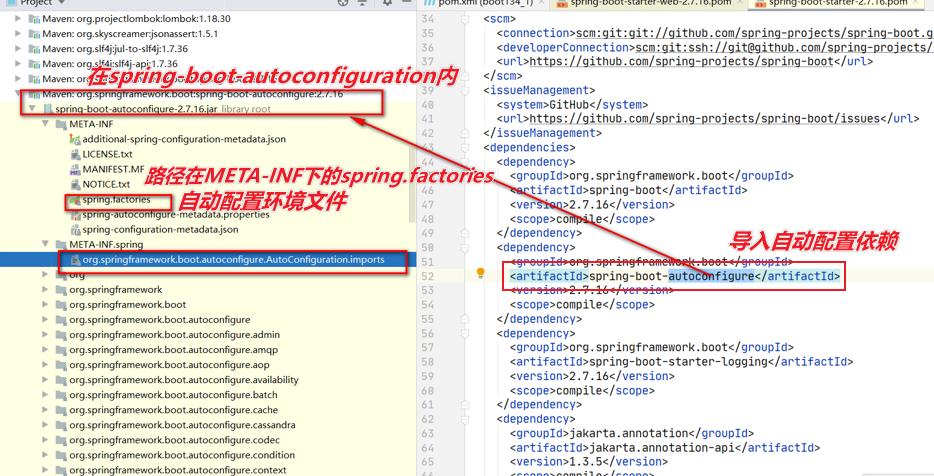Click the package icon of org.springframework.boot.autoconfigure.batch
Image resolution: width=934 pixels, height=476 pixels.
61,395
